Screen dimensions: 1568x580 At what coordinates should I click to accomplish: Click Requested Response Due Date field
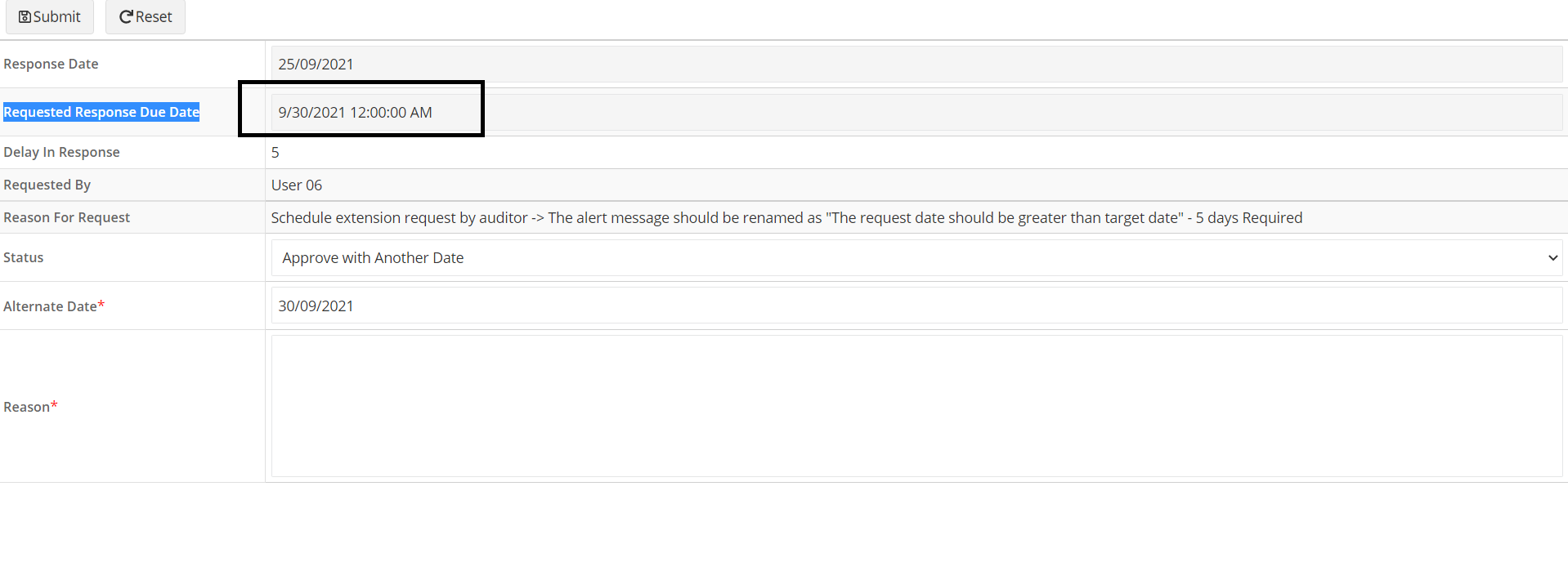[916, 112]
